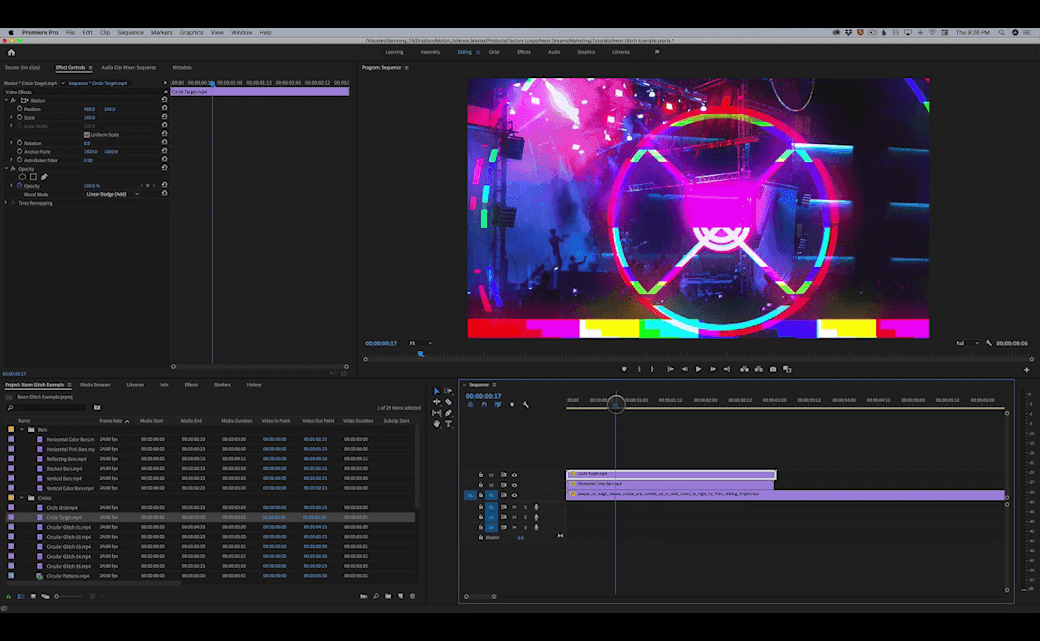Choose free draw bezier mask pen

point(44,177)
